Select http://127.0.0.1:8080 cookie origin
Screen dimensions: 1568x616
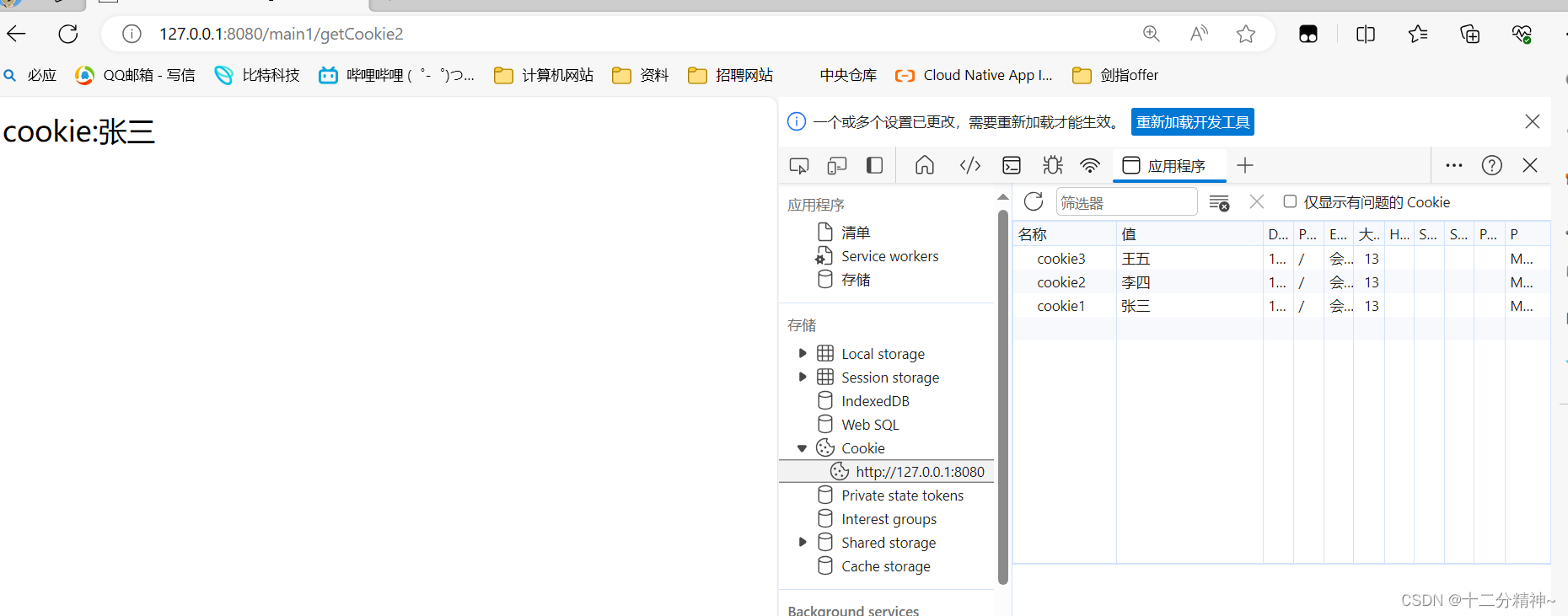click(887, 472)
